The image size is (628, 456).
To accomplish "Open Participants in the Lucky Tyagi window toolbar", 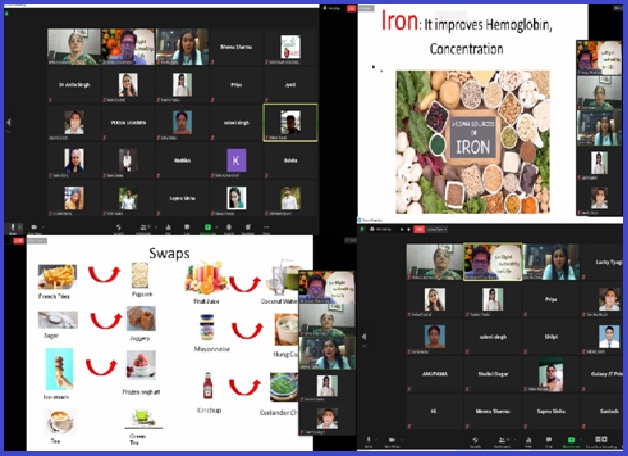I will tap(500, 440).
